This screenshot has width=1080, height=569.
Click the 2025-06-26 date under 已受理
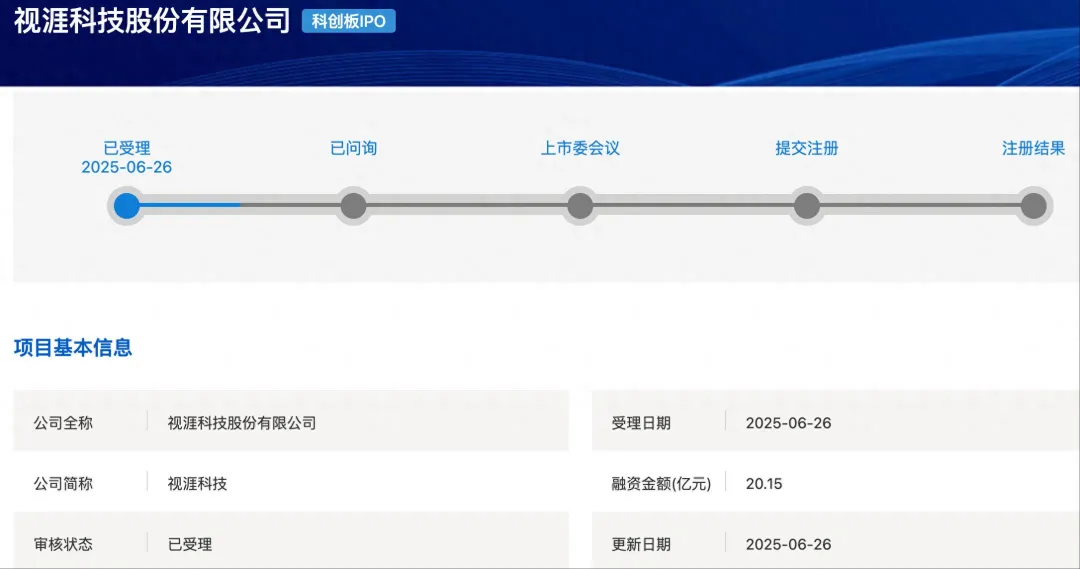127,167
